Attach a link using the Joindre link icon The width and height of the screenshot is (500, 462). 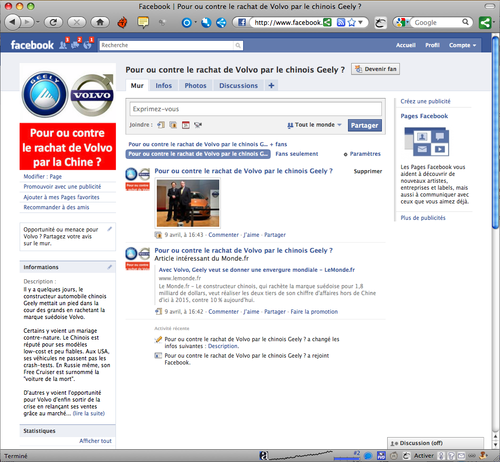tap(161, 125)
